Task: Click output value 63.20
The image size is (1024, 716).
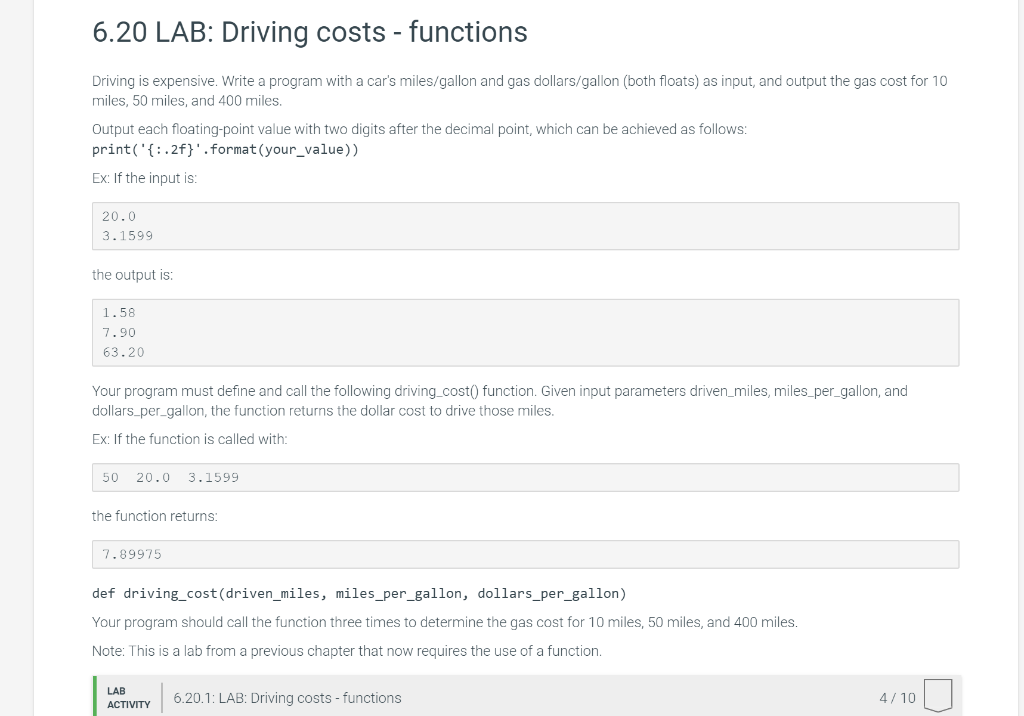Action: [123, 352]
